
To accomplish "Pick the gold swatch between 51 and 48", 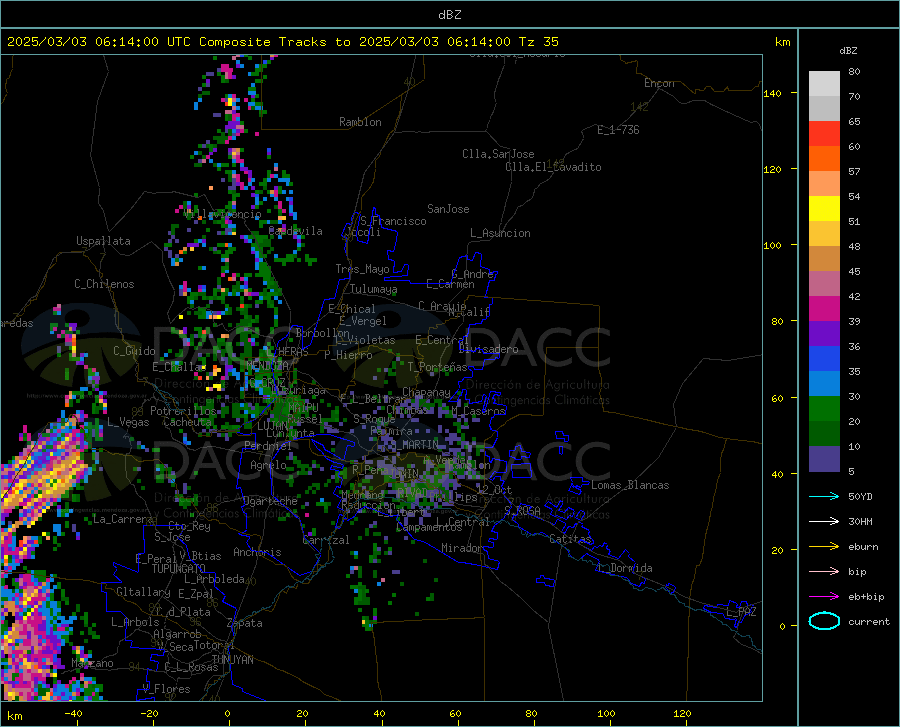I will tap(824, 234).
